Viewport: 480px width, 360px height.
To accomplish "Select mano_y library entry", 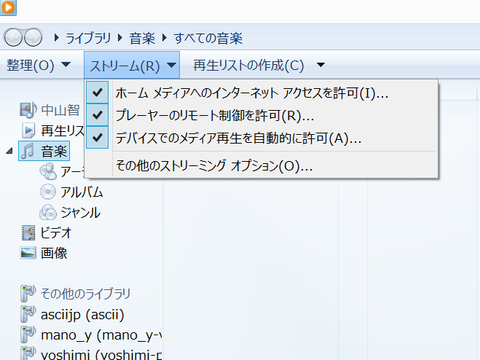I will pos(101,335).
